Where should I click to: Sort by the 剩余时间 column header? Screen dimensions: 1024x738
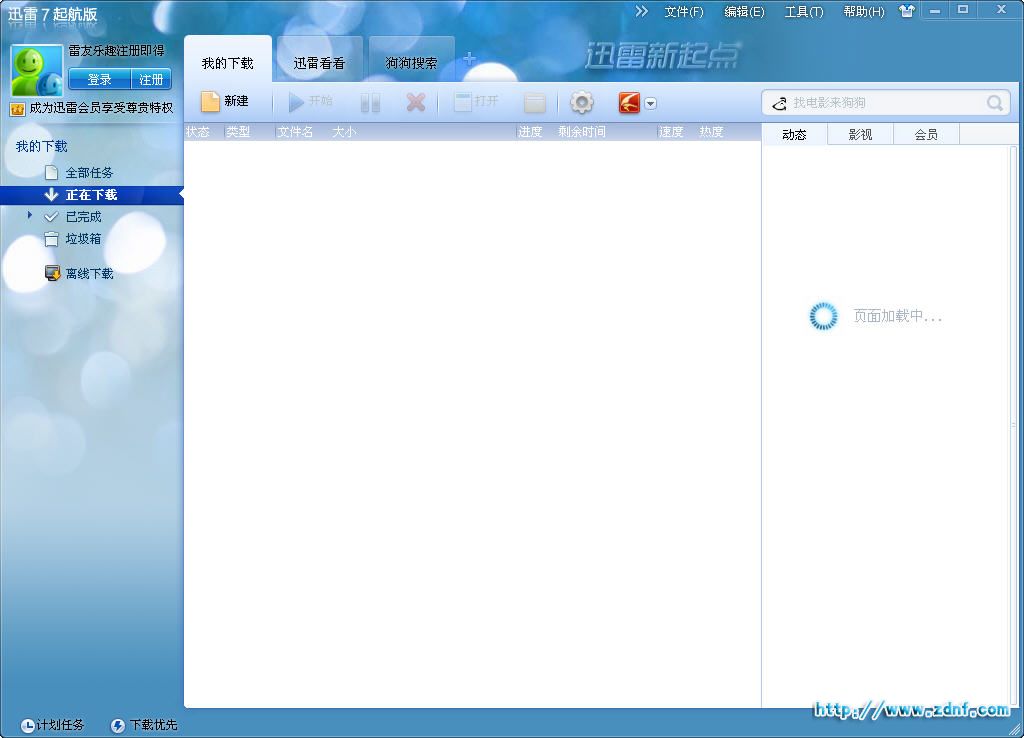[582, 132]
